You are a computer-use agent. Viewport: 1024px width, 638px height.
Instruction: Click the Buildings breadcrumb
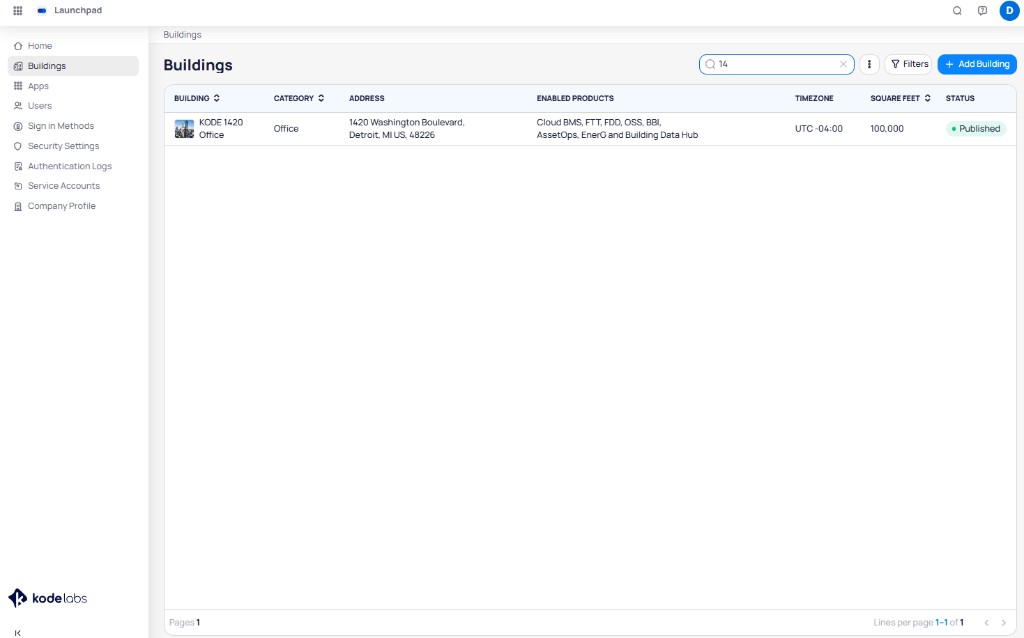pyautogui.click(x=182, y=35)
